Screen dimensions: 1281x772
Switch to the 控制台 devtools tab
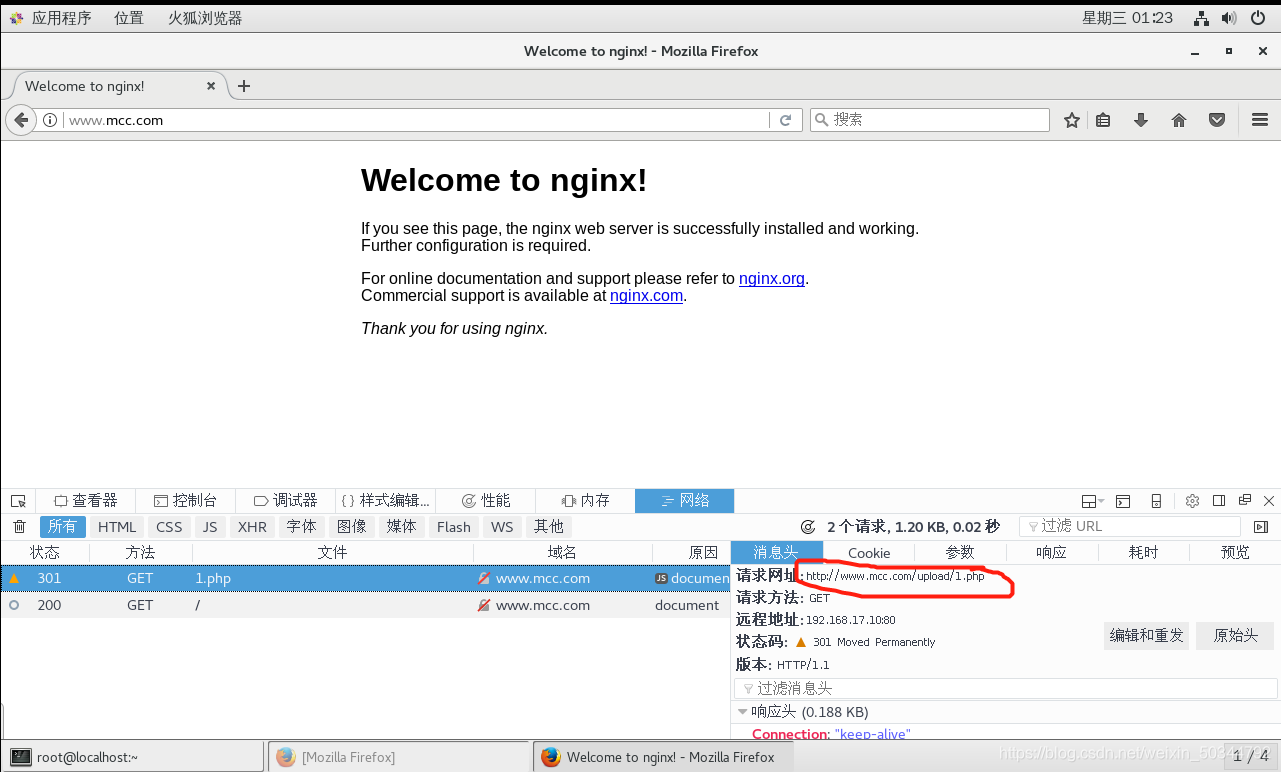pos(186,501)
